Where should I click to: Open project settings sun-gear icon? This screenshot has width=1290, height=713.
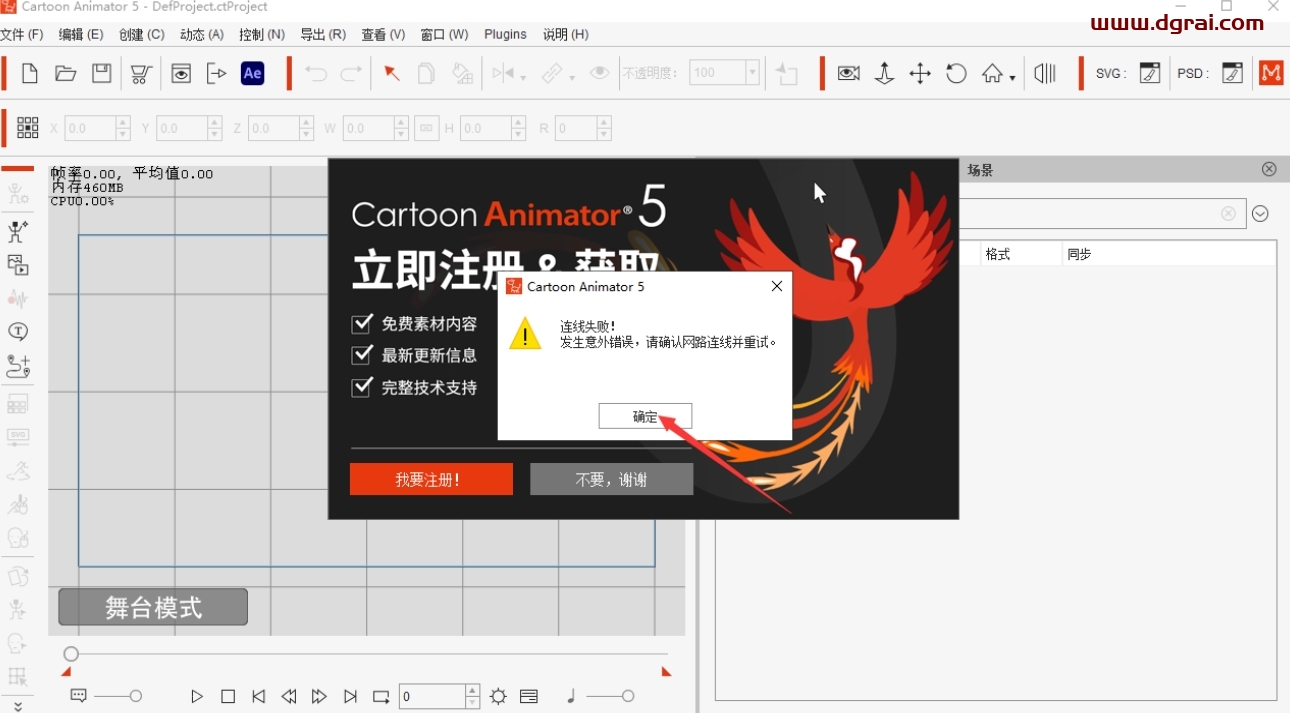498,696
